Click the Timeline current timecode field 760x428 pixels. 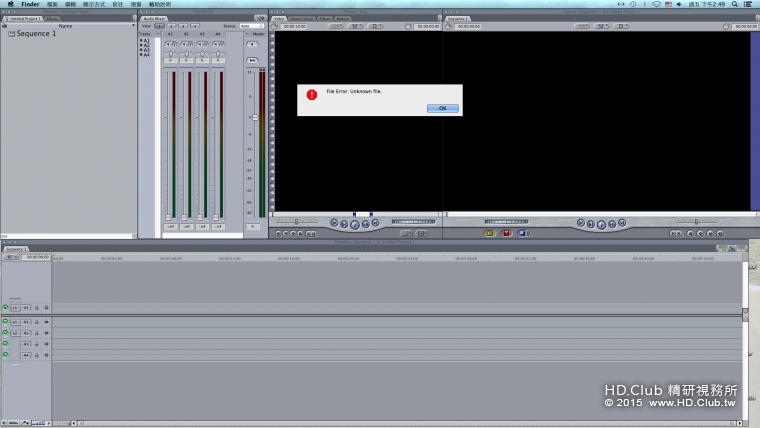(38, 257)
